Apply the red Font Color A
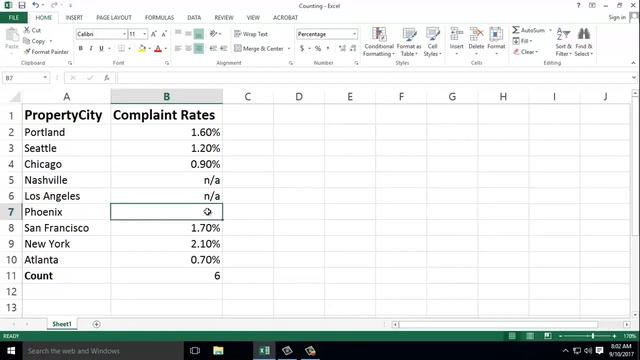The image size is (640, 360). [x=158, y=49]
